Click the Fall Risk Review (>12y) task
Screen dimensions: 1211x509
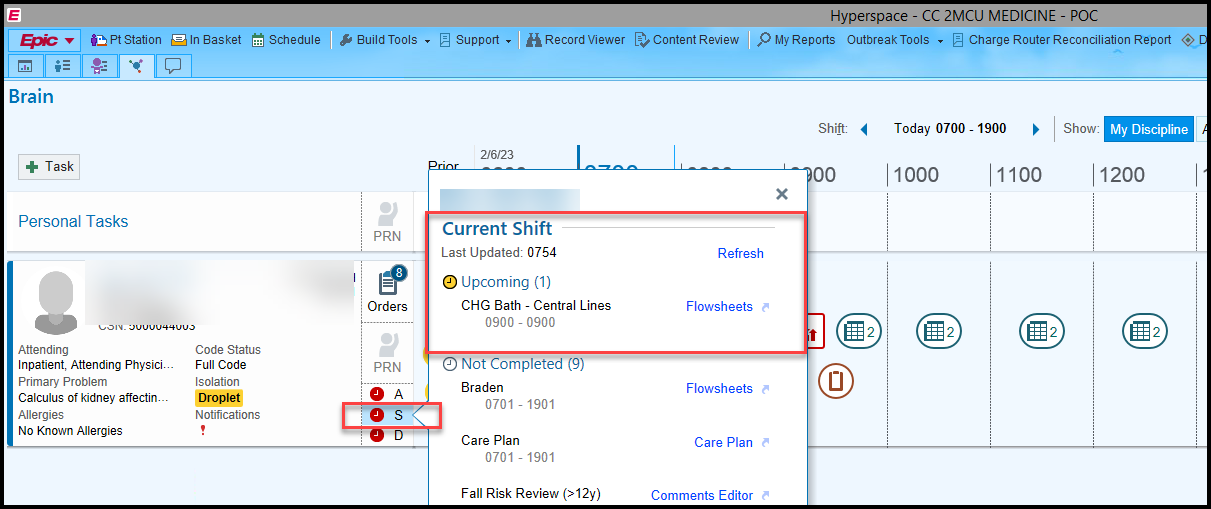tap(530, 493)
